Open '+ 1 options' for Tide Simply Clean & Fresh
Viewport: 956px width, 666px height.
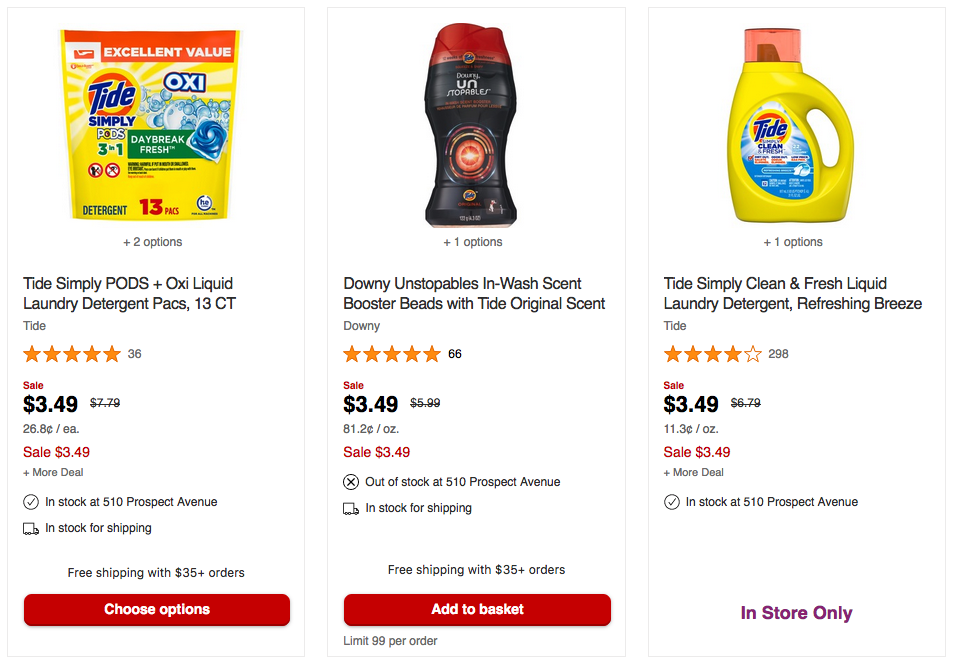coord(793,242)
